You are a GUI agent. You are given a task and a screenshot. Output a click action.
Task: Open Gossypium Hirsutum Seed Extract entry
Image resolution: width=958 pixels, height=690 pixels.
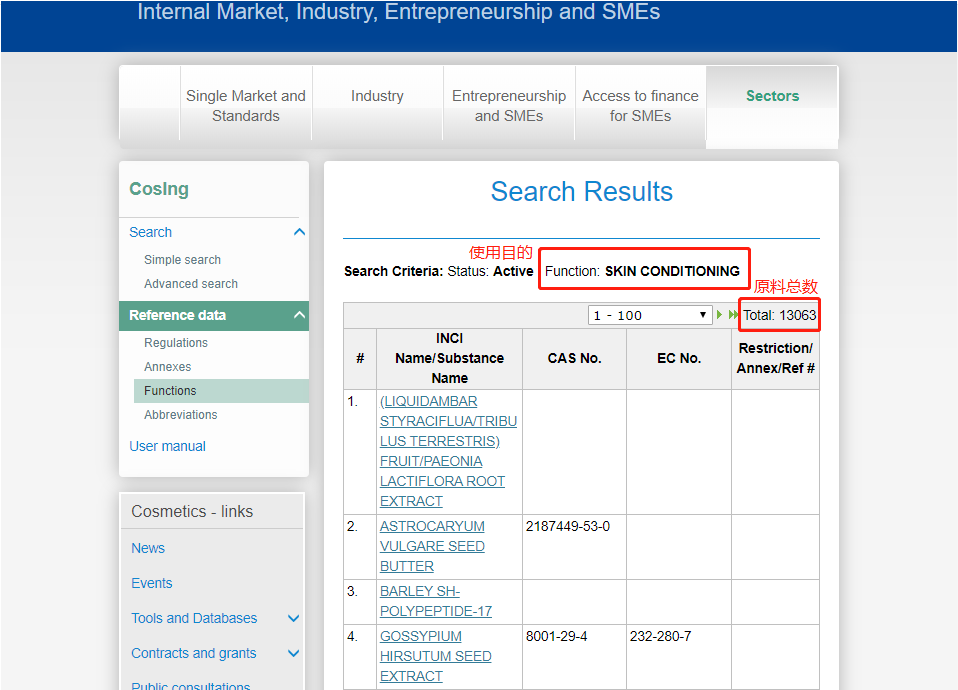(x=435, y=656)
